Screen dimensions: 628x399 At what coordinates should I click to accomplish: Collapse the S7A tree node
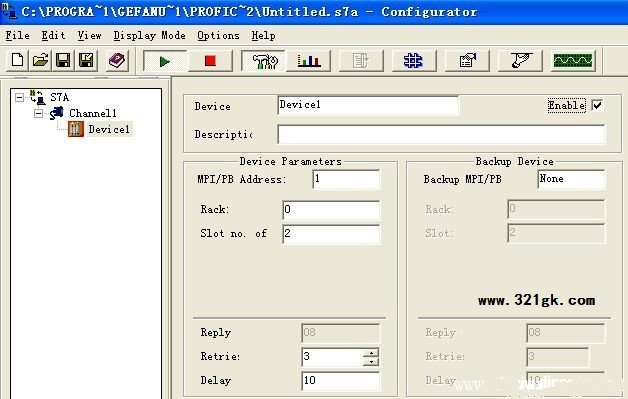(x=19, y=97)
